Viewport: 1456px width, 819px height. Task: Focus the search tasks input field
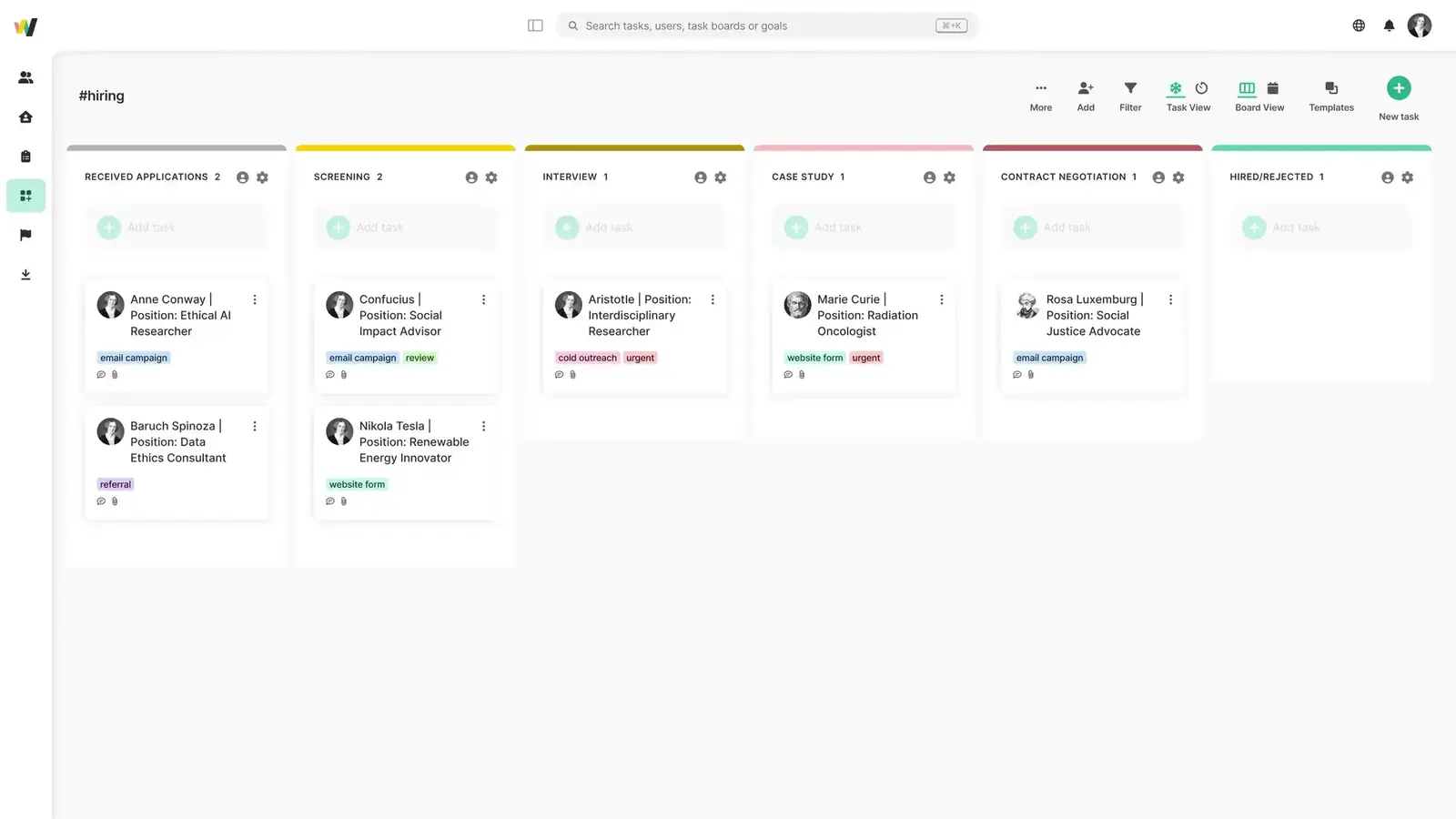(x=755, y=25)
